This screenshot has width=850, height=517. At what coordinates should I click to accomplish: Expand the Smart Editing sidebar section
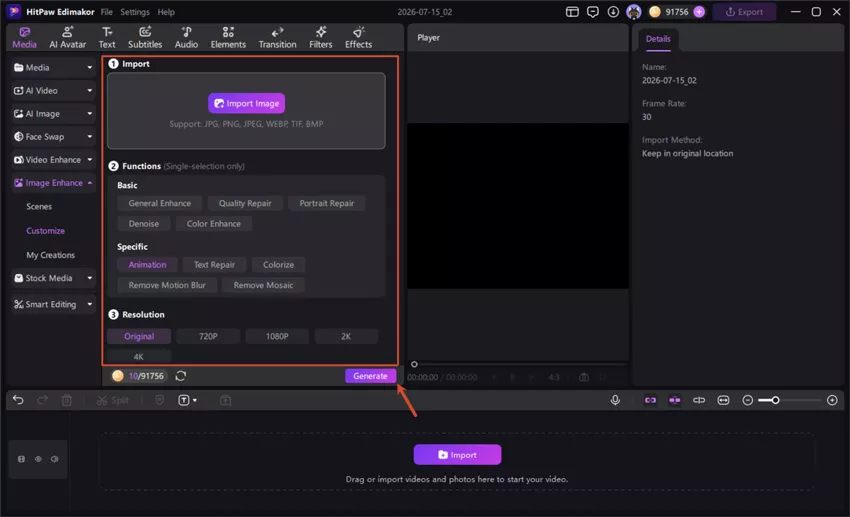pos(53,304)
